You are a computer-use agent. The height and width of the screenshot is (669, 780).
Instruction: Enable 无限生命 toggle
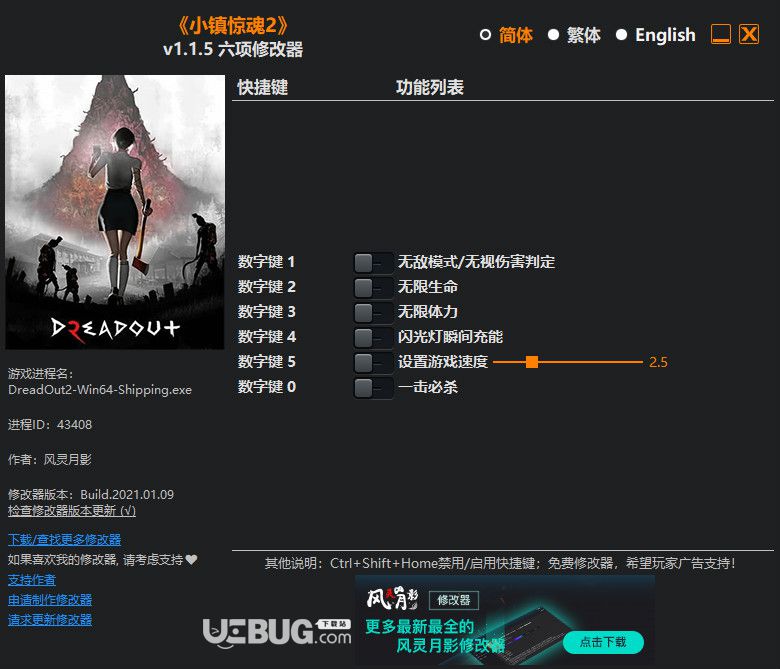pos(373,287)
